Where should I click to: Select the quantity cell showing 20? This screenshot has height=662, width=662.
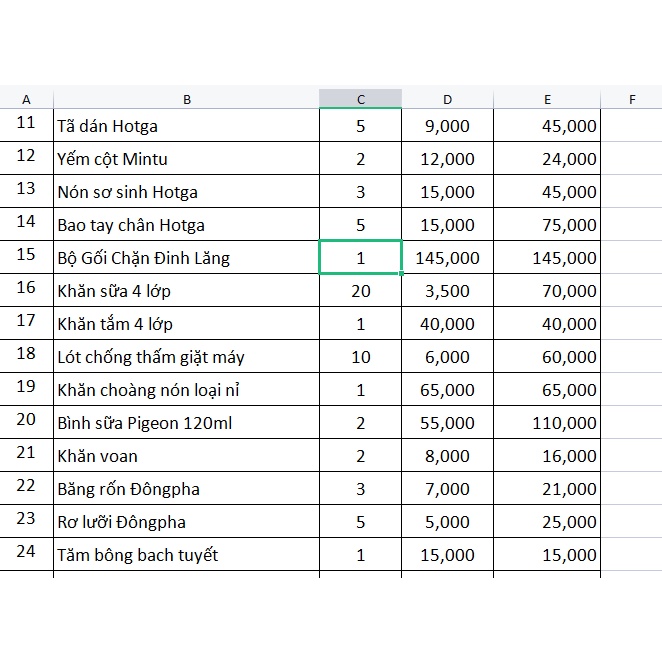[361, 291]
